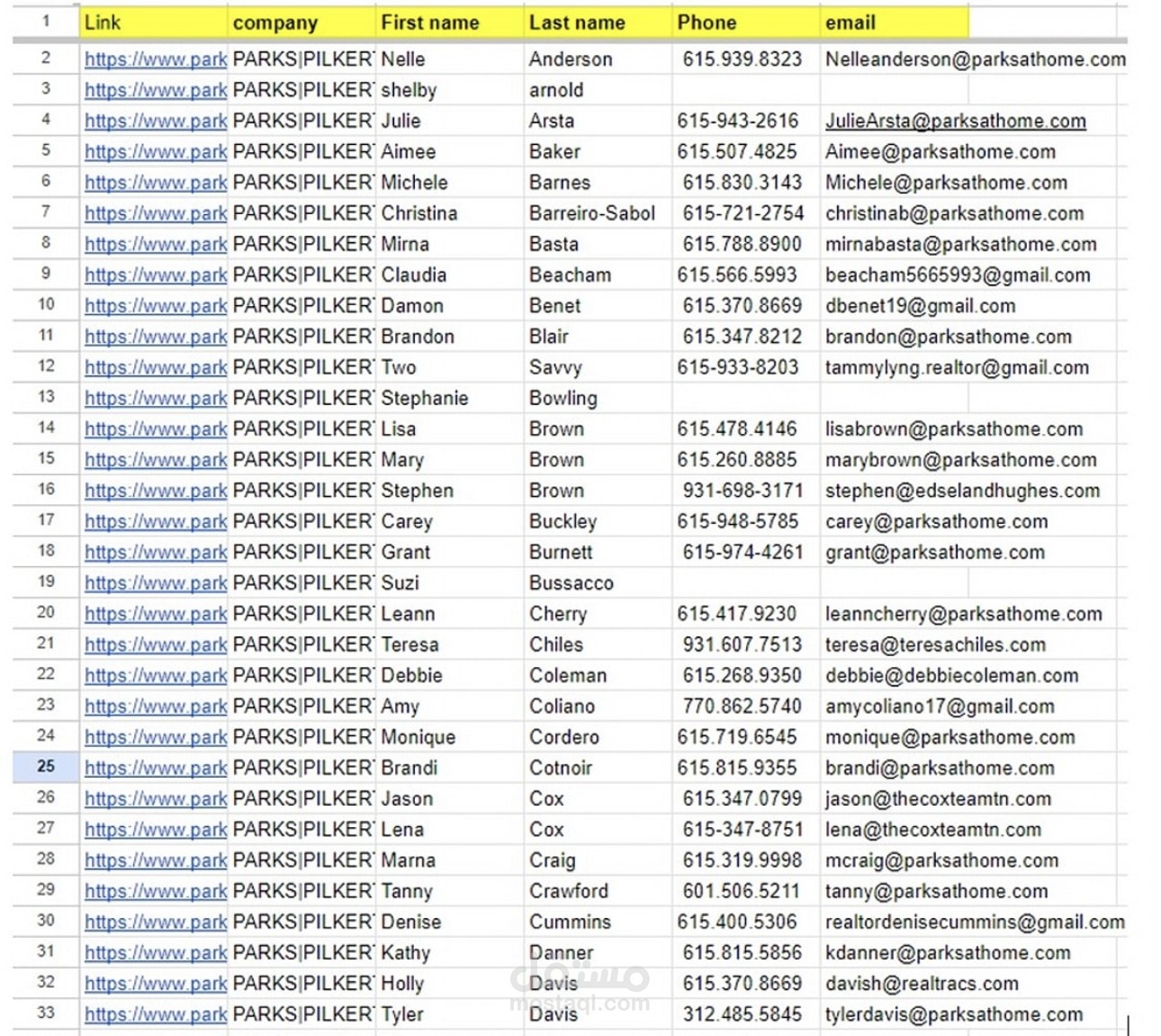Open the link in Nelle Anderson's row
The width and height of the screenshot is (1161, 1036).
point(156,59)
